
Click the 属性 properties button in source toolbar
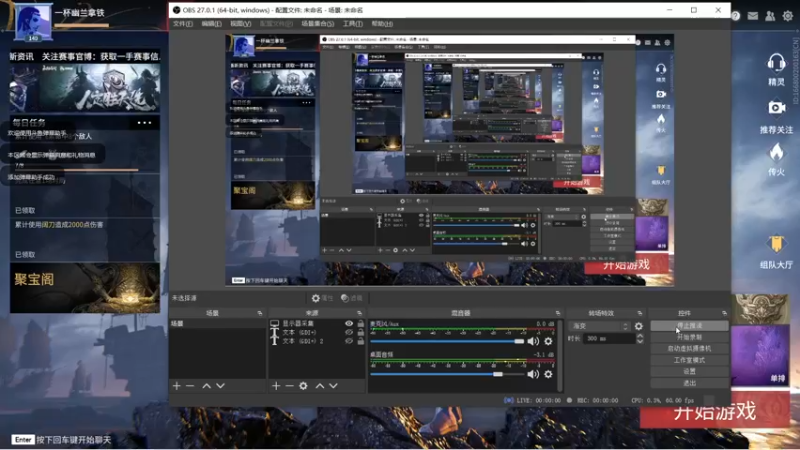(x=322, y=298)
